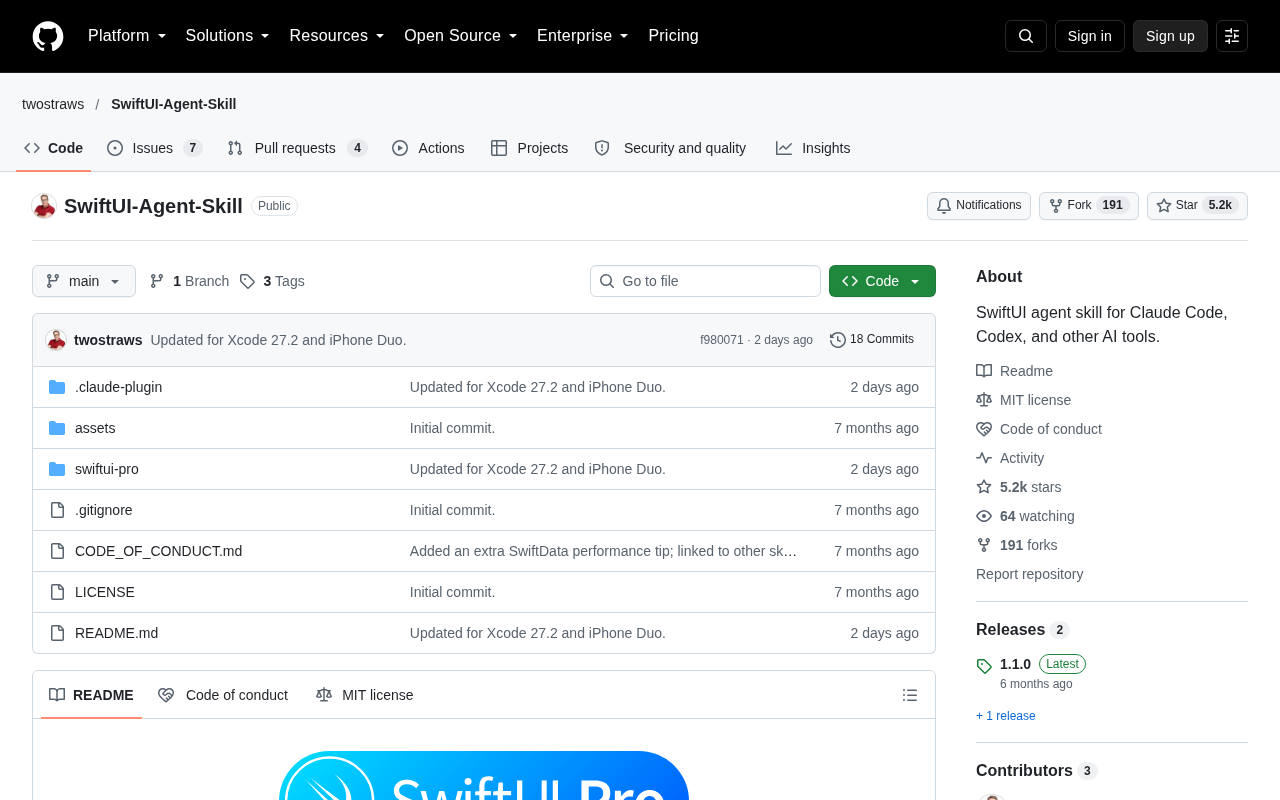Open commit f980071
Image resolution: width=1280 pixels, height=800 pixels.
[722, 340]
